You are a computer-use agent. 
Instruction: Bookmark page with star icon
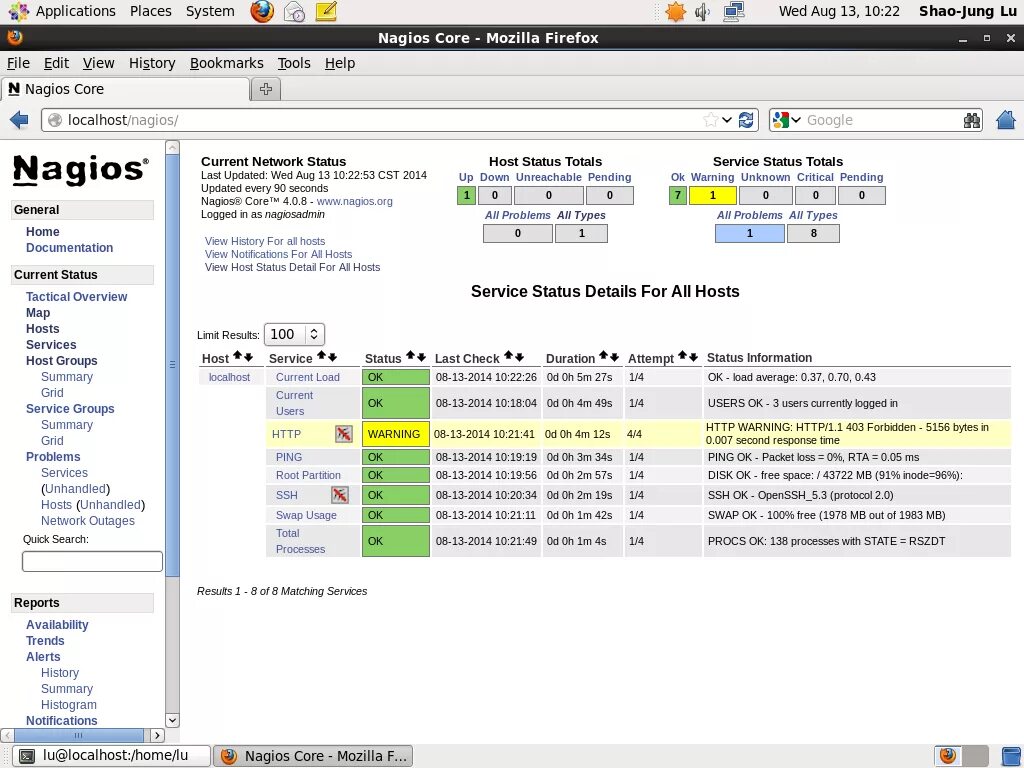click(710, 120)
